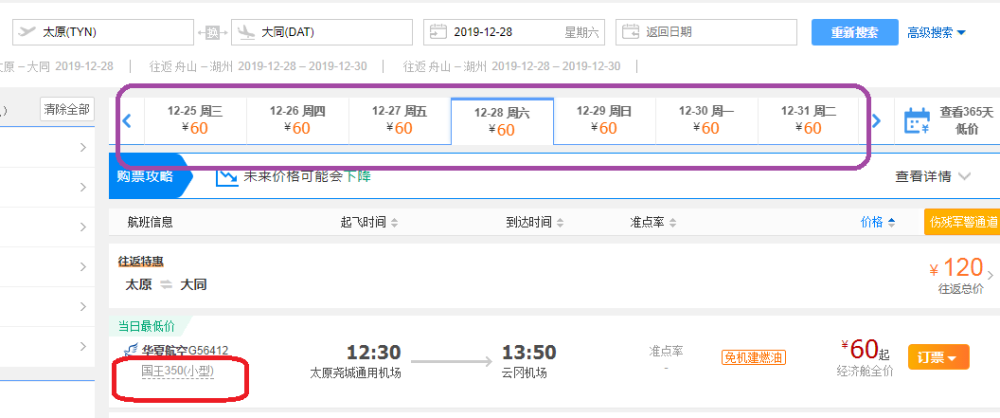Click the 365-day low price calendar icon
Viewport: 1000px width, 418px height.
click(917, 122)
